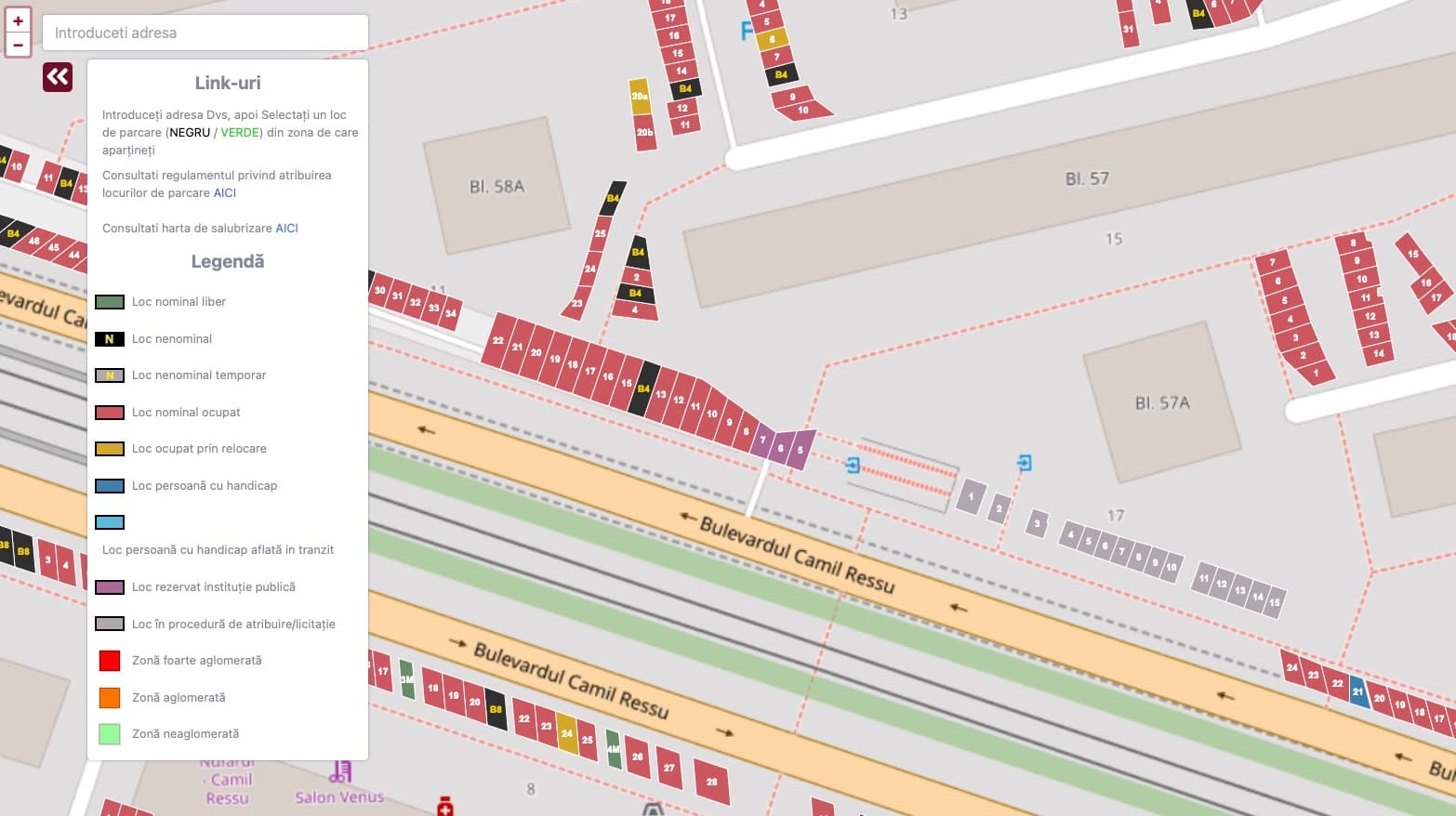Click 'Loc persoană cu handicap aflată în tranzit' text

(x=218, y=550)
